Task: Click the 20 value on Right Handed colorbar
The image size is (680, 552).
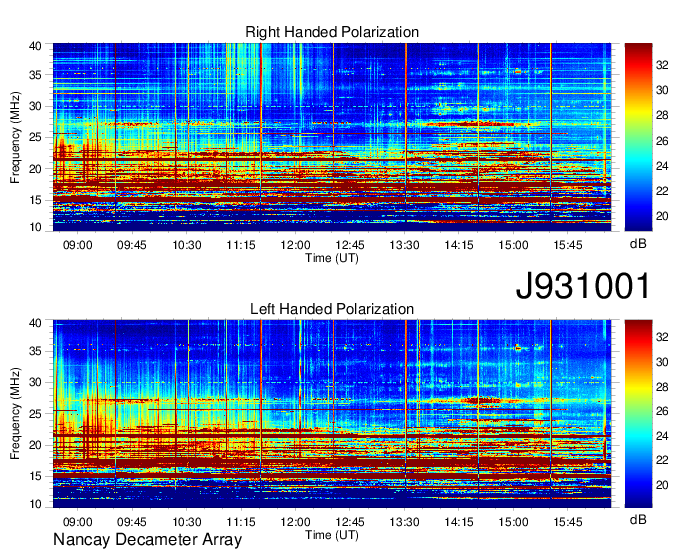Action: 662,216
